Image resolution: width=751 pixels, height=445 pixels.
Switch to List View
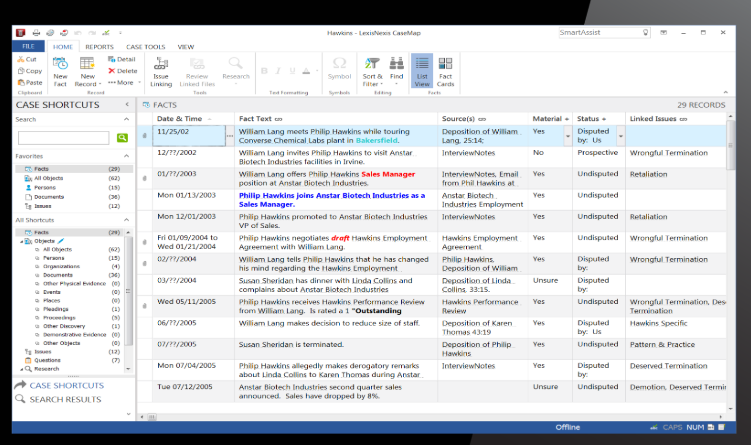[422, 71]
